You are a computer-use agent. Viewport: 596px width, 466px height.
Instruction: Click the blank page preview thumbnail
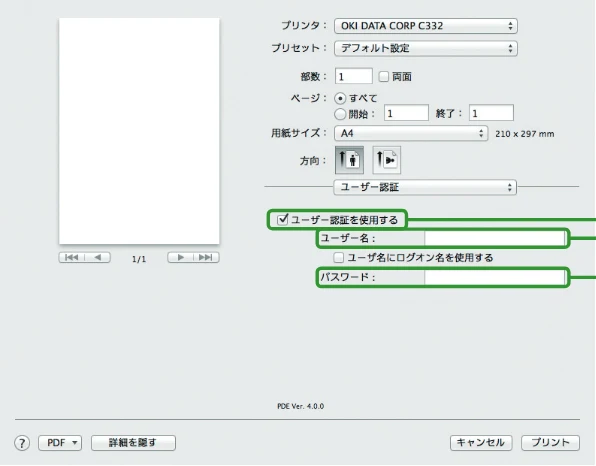tap(139, 131)
